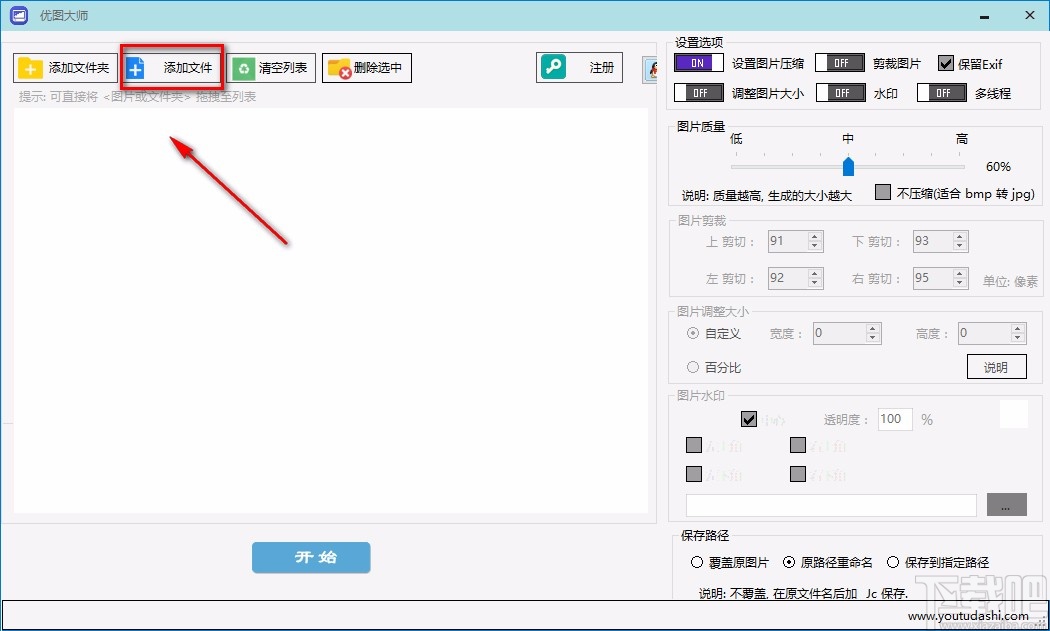This screenshot has height=631, width=1050.
Task: Click the 清空列表 clear list icon
Action: pyautogui.click(x=243, y=67)
